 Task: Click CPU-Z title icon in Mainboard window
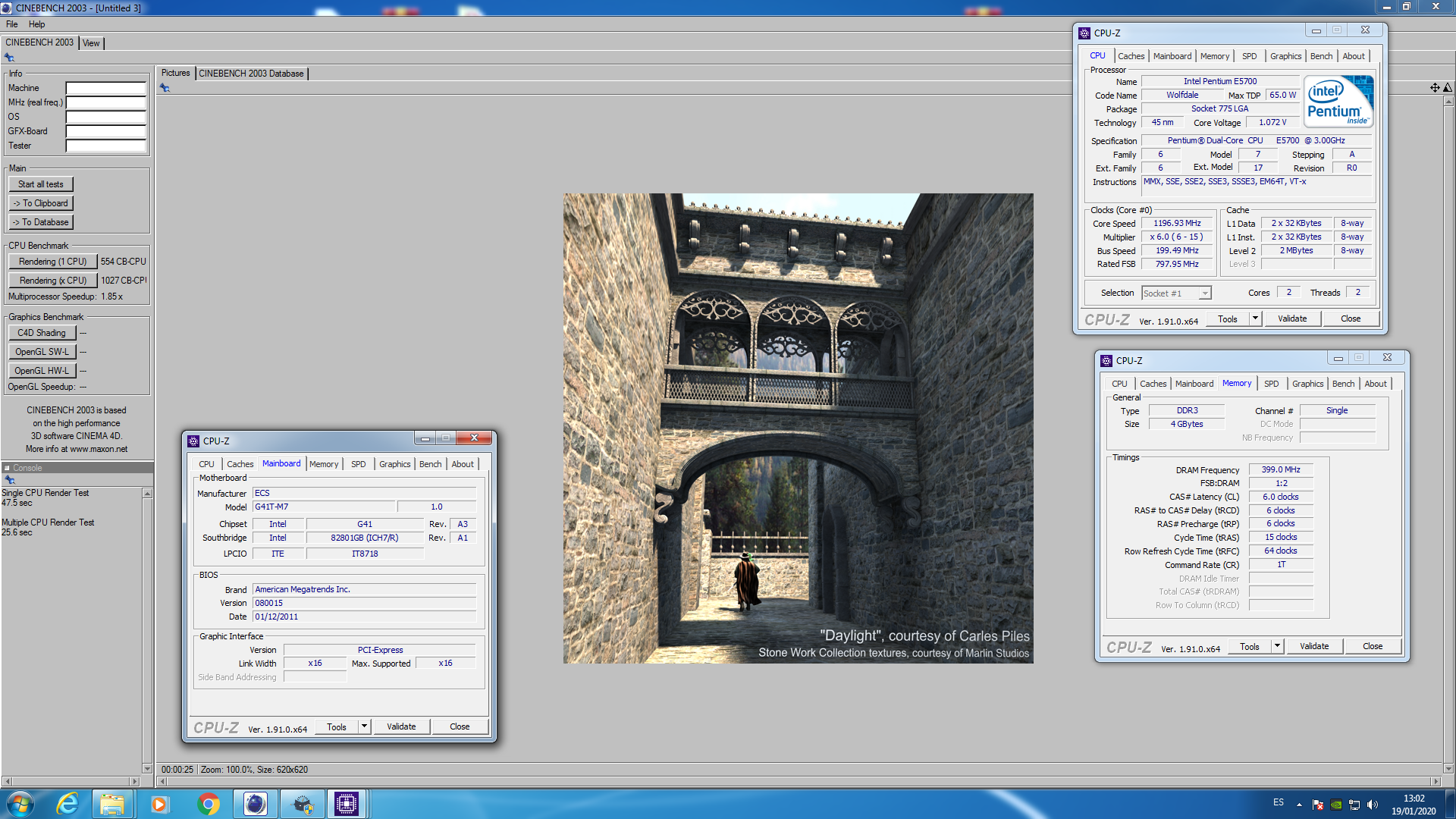193,441
